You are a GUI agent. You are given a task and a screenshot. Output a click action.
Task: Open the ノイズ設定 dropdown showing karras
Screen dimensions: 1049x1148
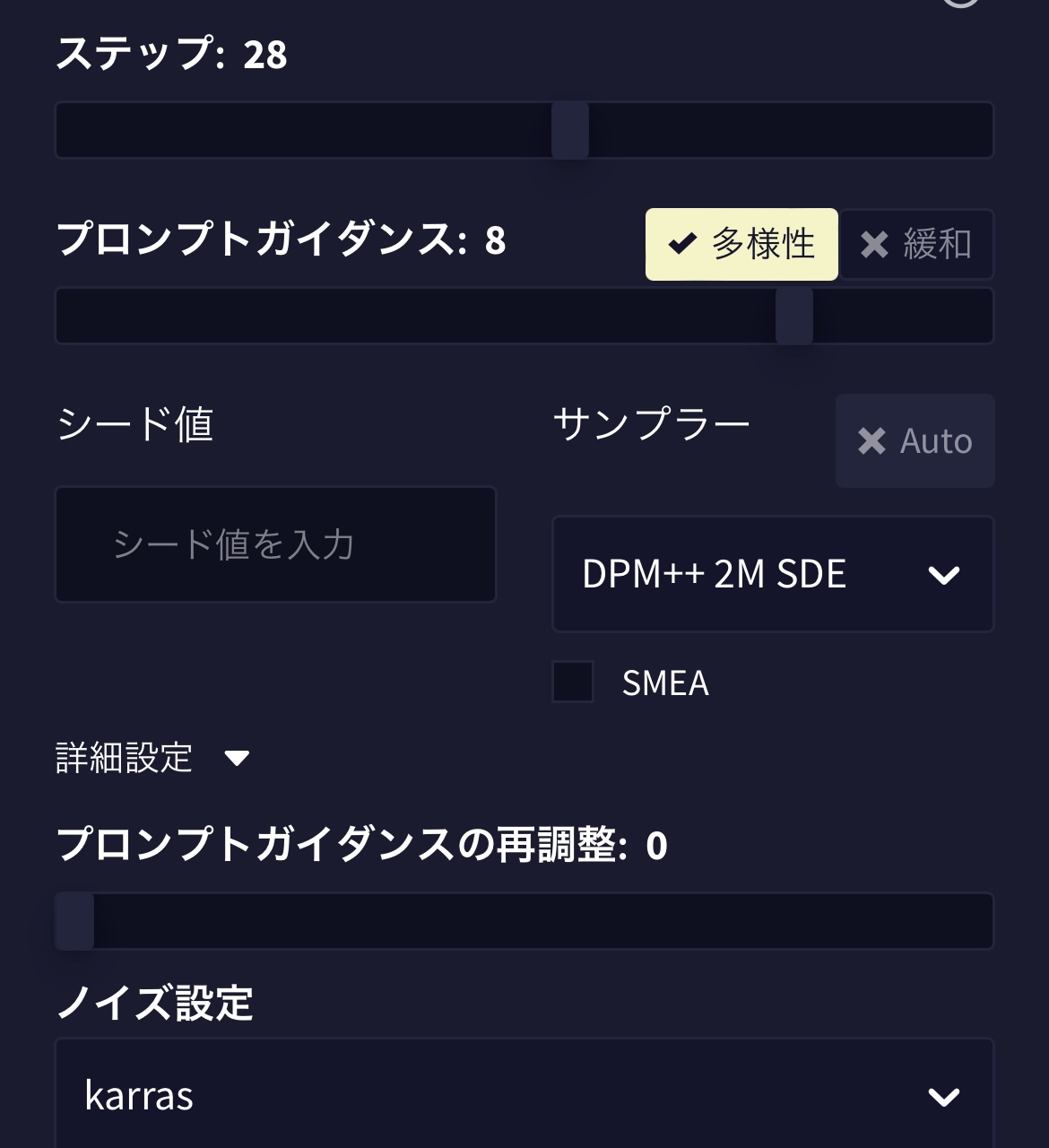click(524, 1095)
